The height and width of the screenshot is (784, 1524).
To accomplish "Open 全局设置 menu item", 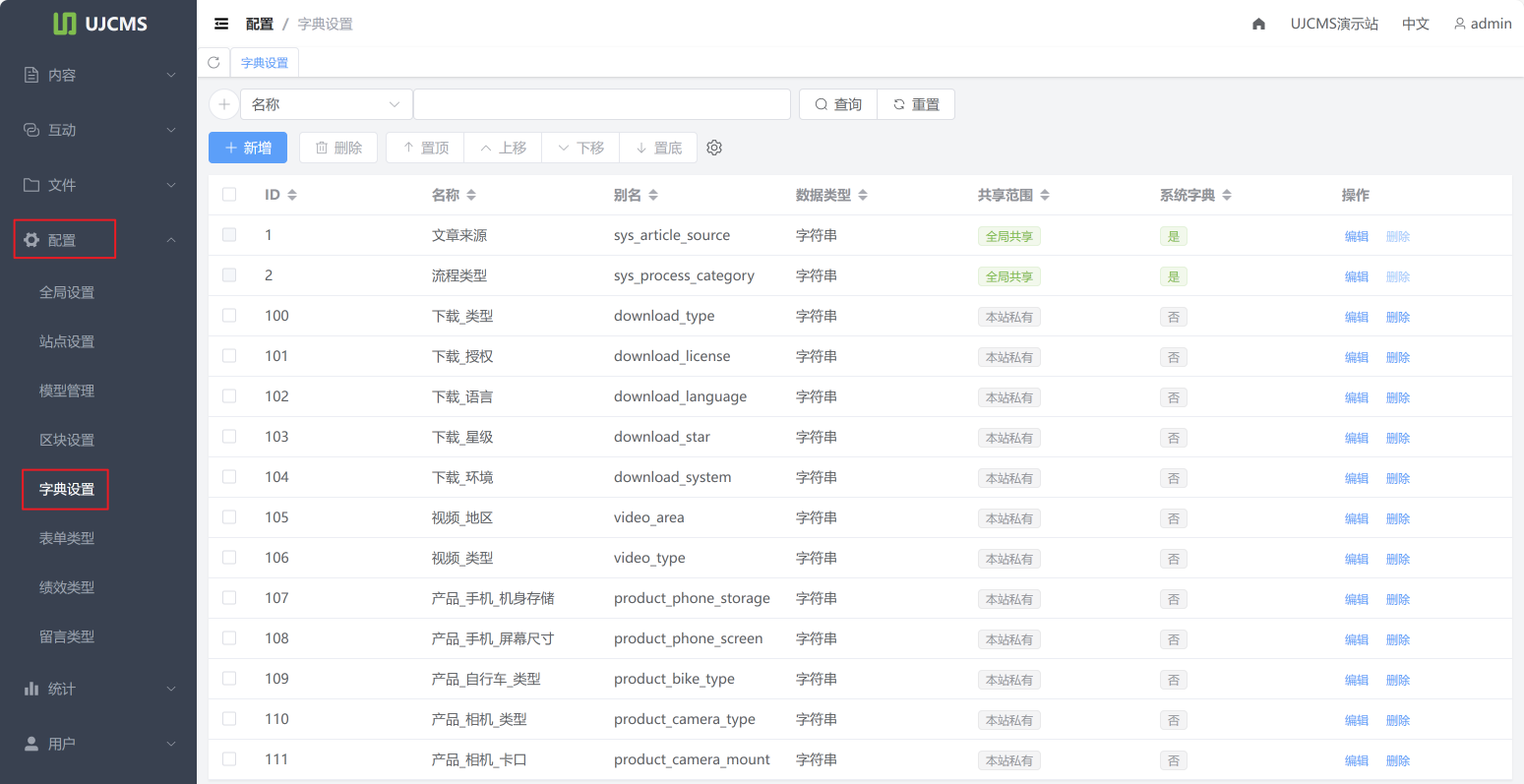I will tap(67, 292).
